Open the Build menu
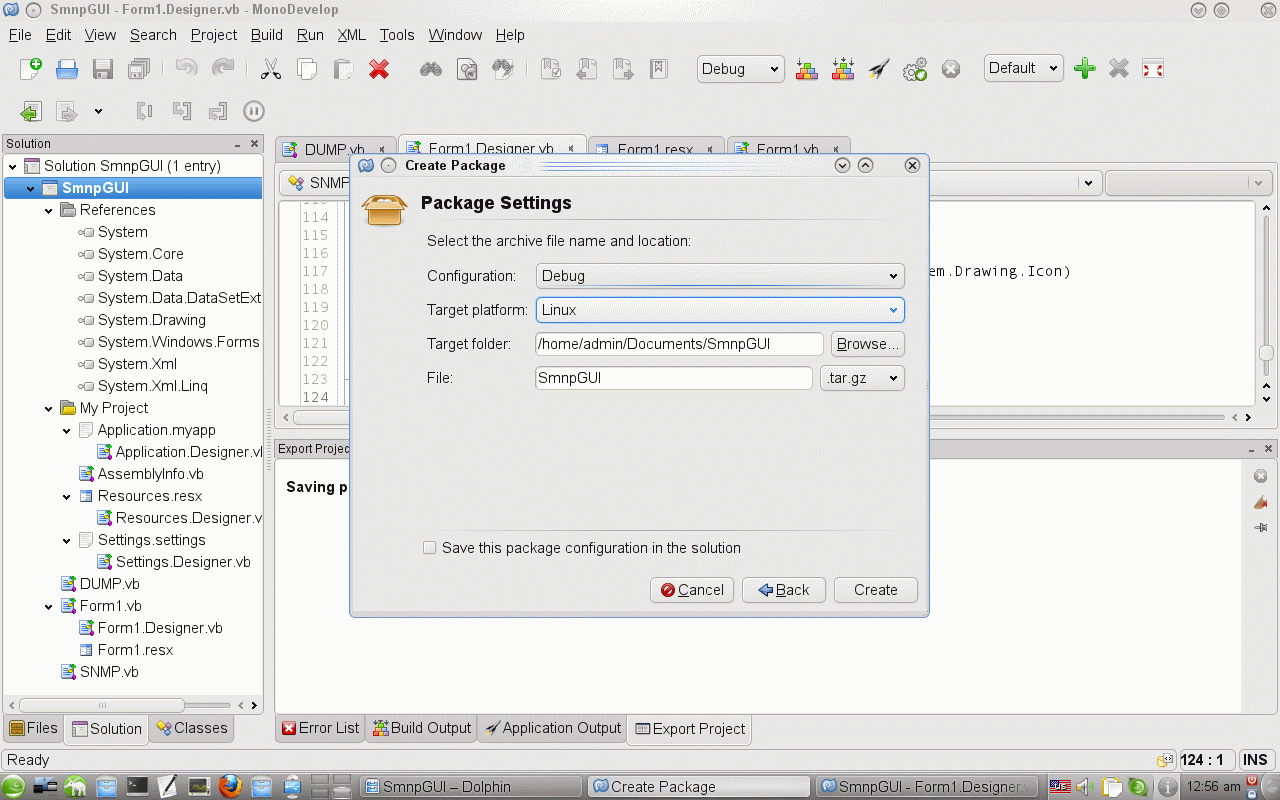 point(267,35)
